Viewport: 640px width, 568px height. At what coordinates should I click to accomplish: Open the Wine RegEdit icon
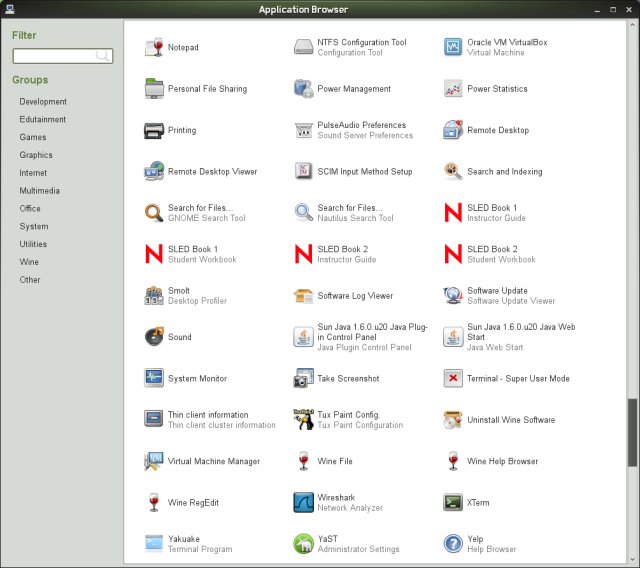coord(154,502)
